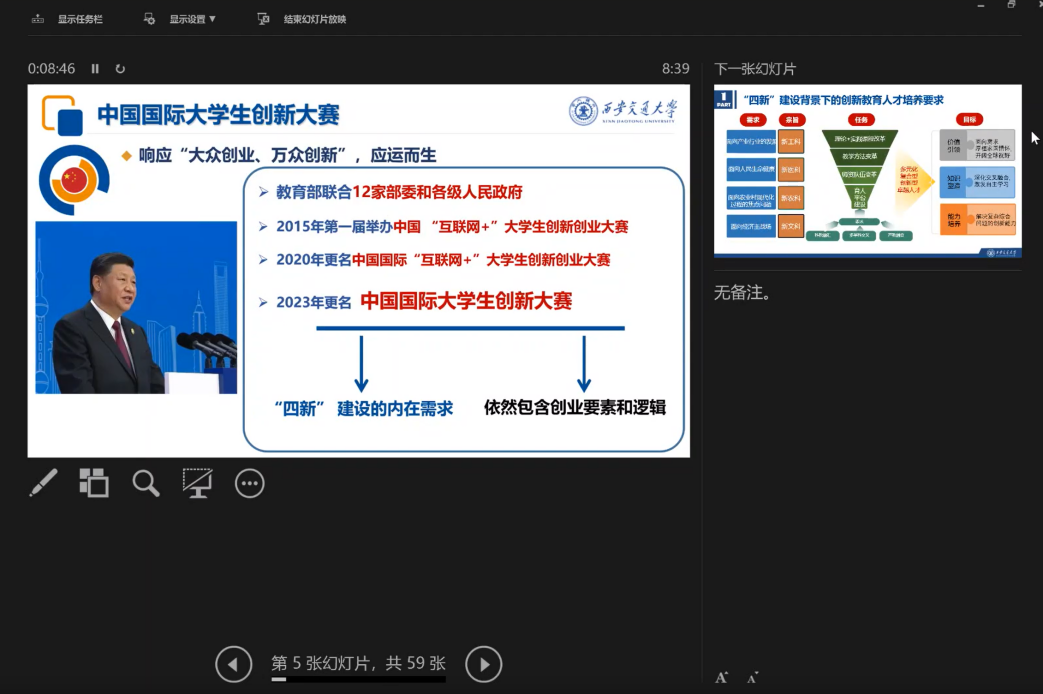Go to the previous slide
This screenshot has width=1043, height=694.
point(234,664)
